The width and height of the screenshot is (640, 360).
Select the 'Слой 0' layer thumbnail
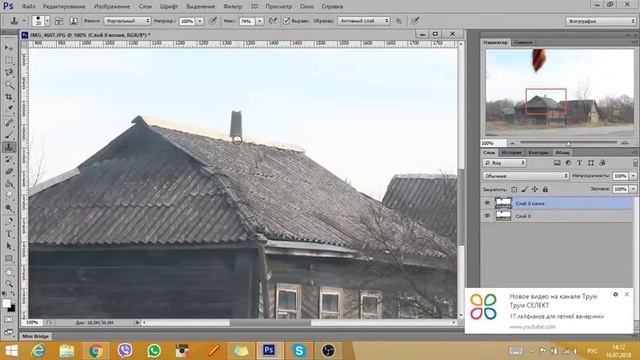click(x=503, y=216)
